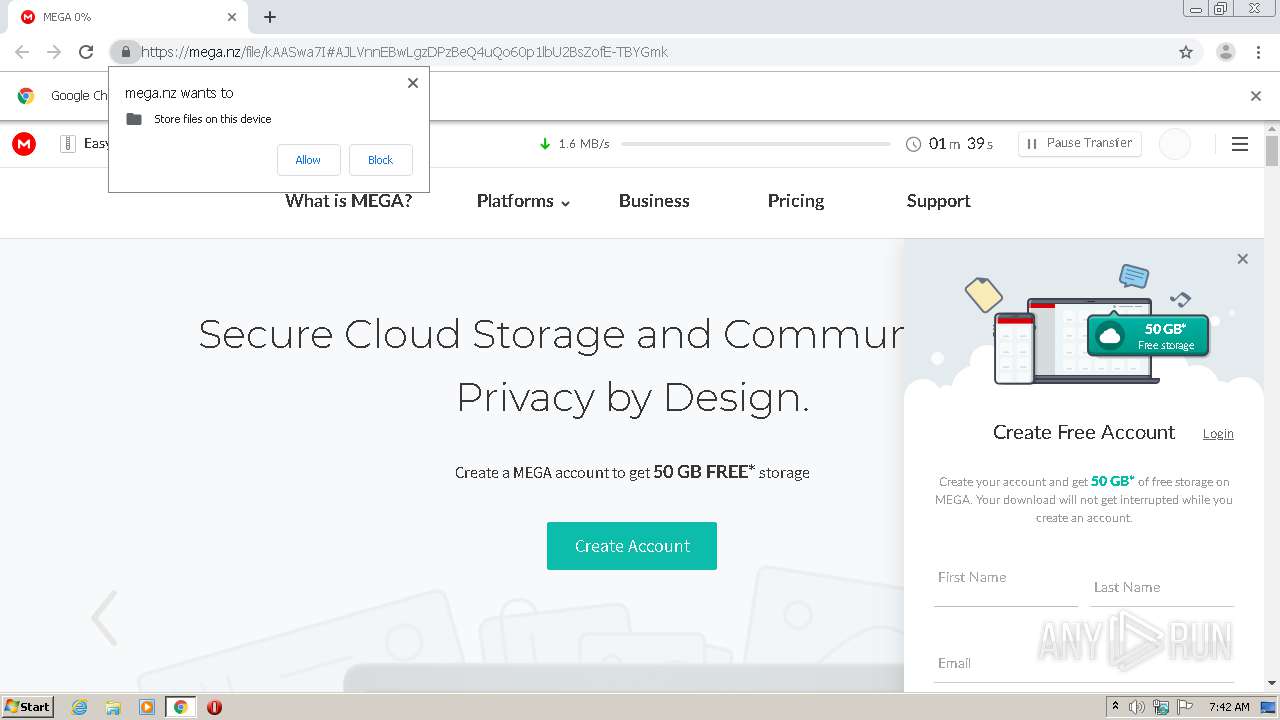This screenshot has width=1280, height=720.
Task: Open the Business menu item
Action: (x=654, y=201)
